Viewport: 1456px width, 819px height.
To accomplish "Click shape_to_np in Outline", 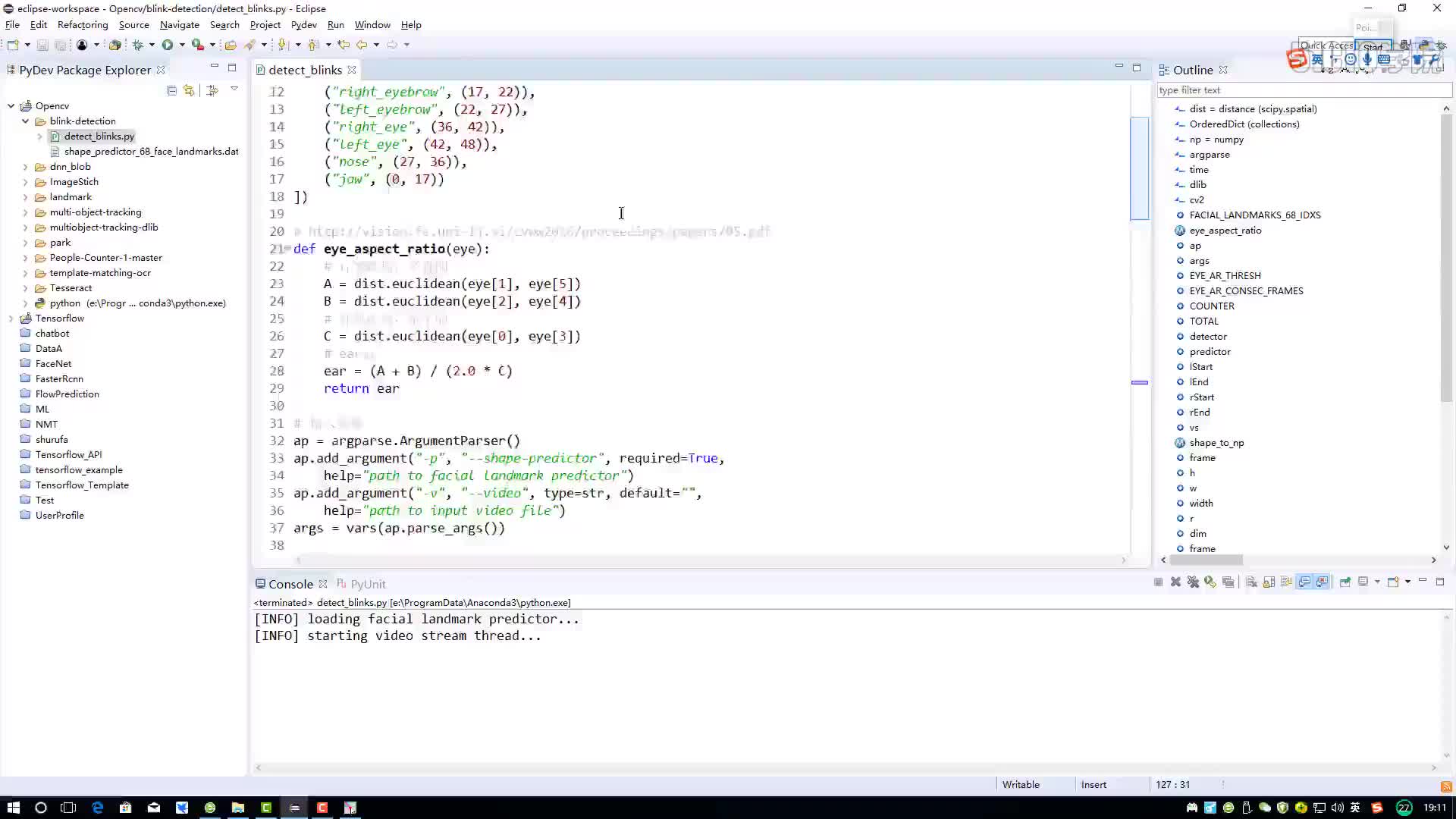I will (1216, 443).
